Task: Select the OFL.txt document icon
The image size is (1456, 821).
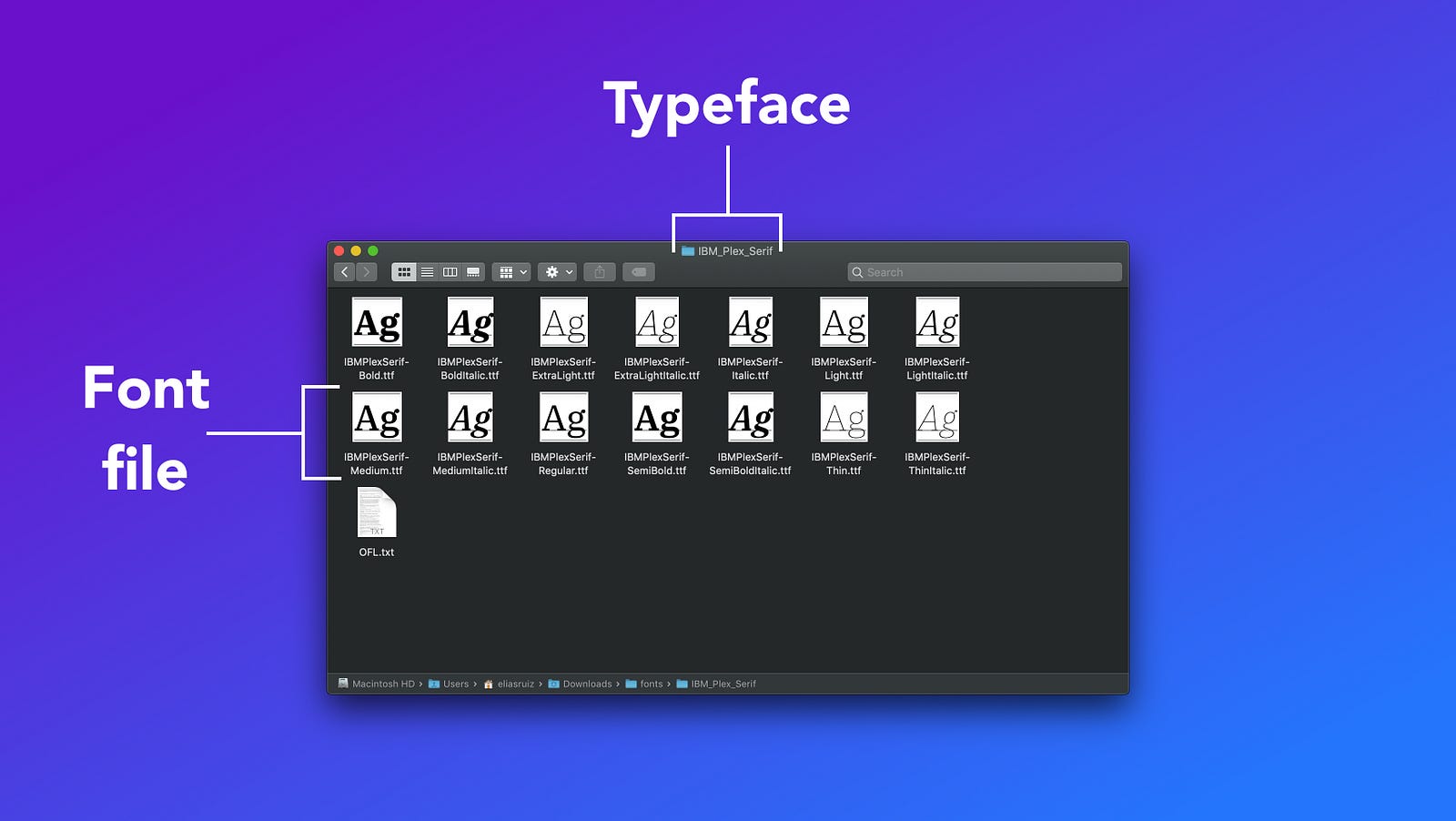Action: tap(377, 512)
